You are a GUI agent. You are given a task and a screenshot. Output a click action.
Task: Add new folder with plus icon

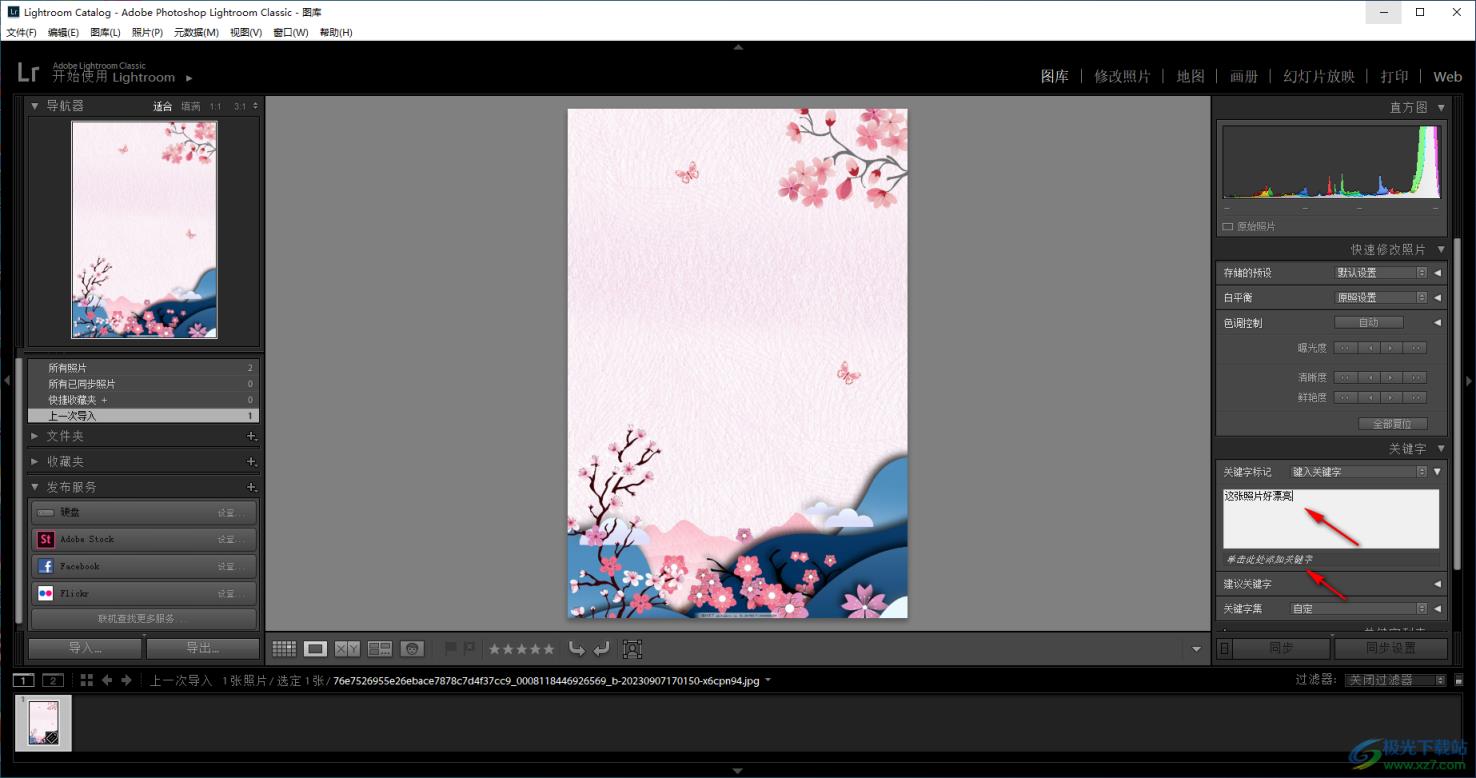(x=252, y=436)
